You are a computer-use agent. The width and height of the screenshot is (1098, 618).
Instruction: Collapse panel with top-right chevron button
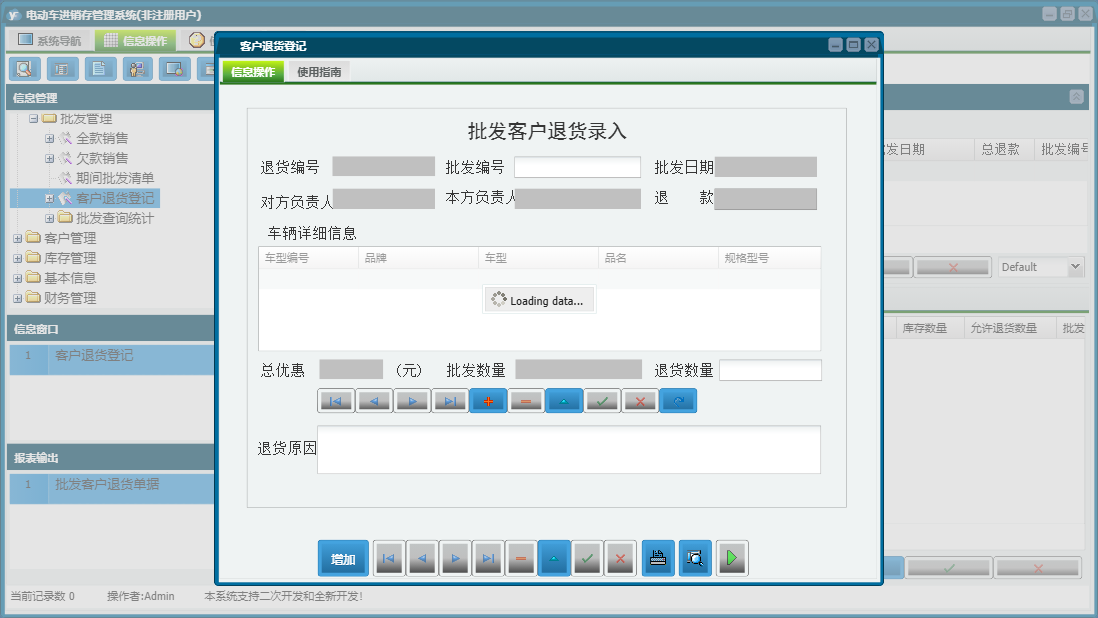pyautogui.click(x=1076, y=97)
